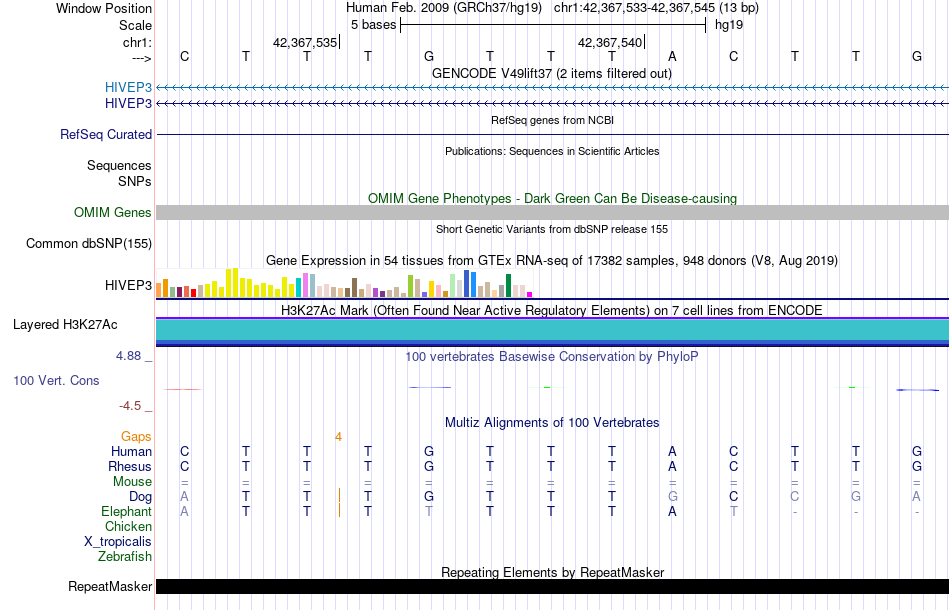Open the Publications: Sequences in Scientific Articles title
This screenshot has height=610, width=950.
pyautogui.click(x=552, y=151)
